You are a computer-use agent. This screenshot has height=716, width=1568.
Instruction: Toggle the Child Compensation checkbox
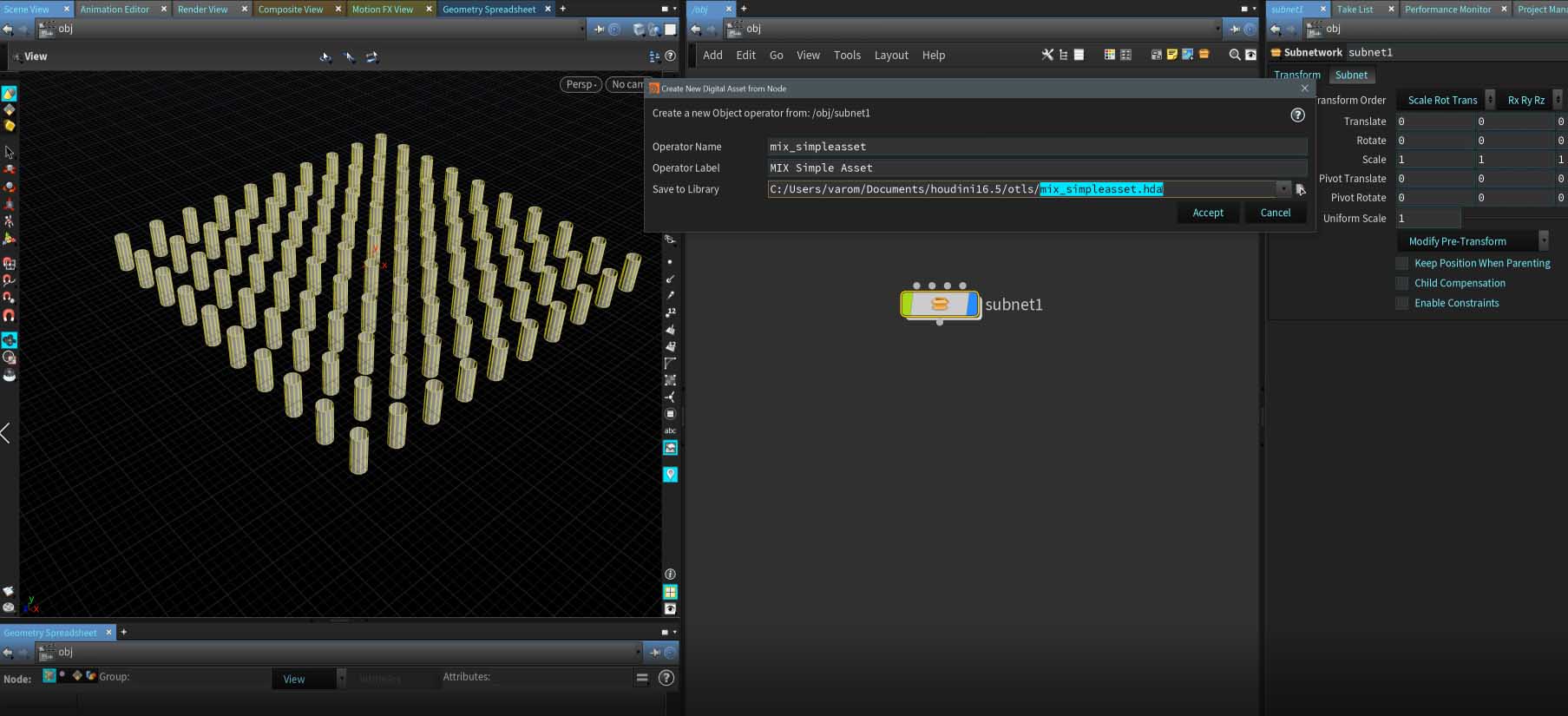point(1401,283)
